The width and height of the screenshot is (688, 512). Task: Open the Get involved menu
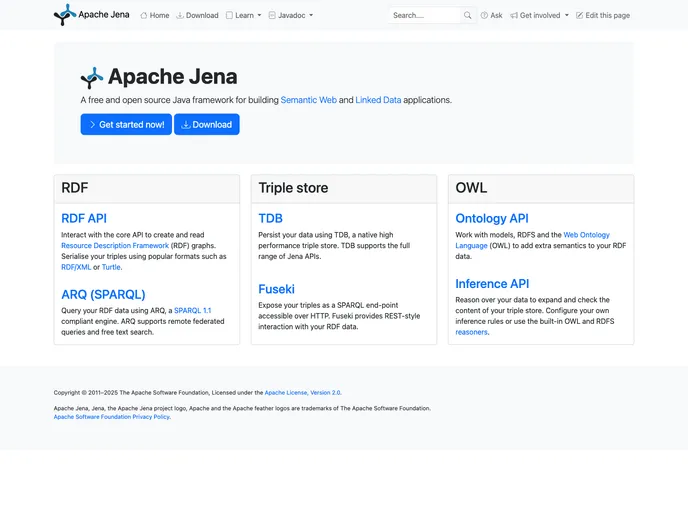click(x=540, y=15)
